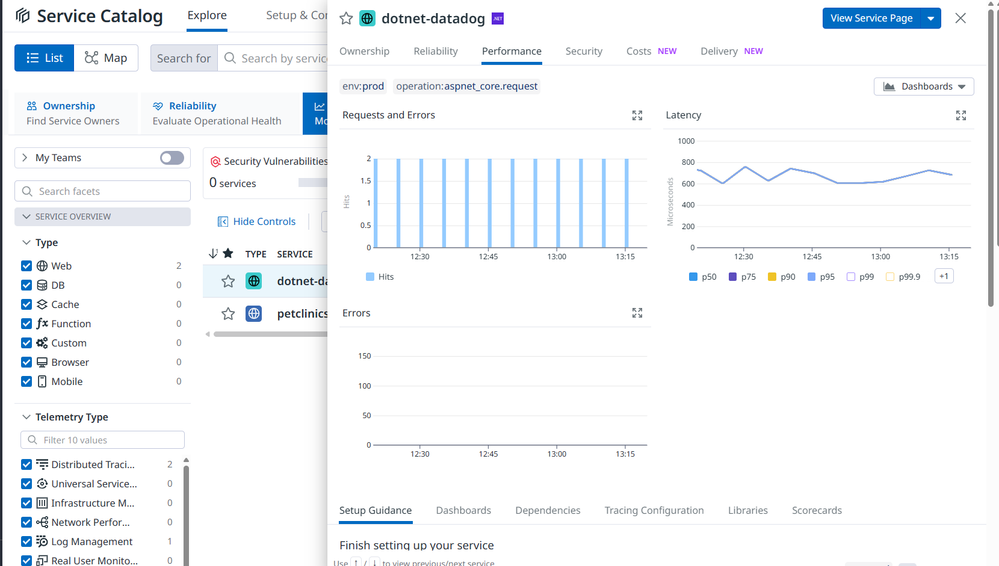Toggle the Hits legend swatch
Screen dimensions: 999x566
370,277
